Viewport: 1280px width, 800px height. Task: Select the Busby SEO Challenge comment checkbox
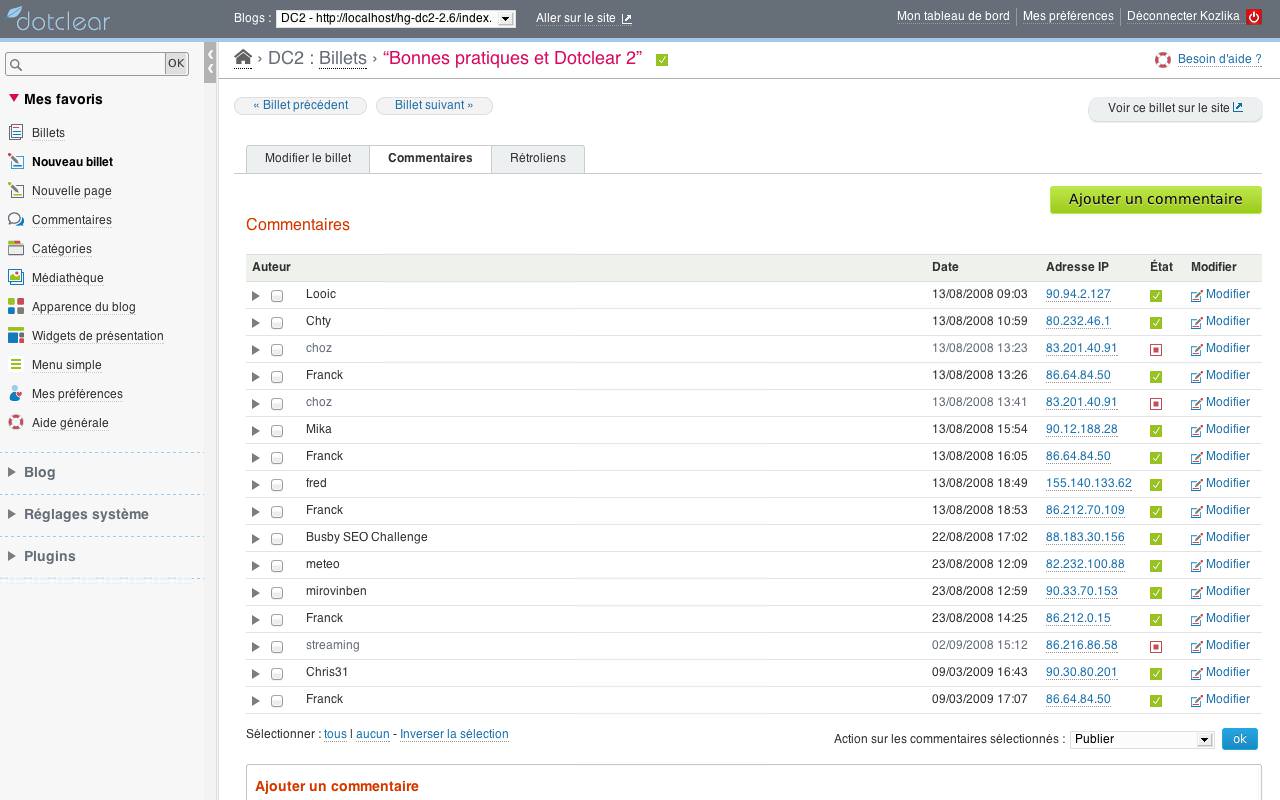click(x=277, y=539)
